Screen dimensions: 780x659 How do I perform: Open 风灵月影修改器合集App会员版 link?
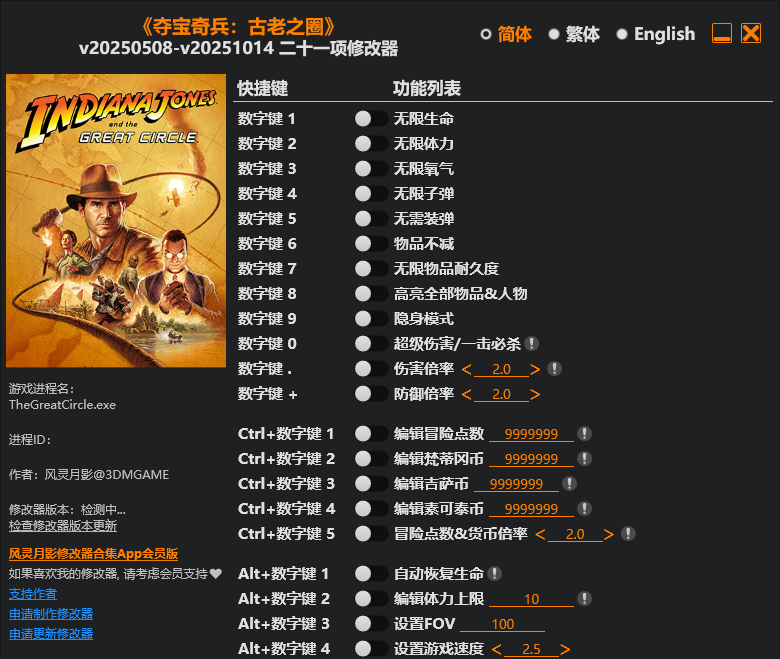click(x=93, y=553)
